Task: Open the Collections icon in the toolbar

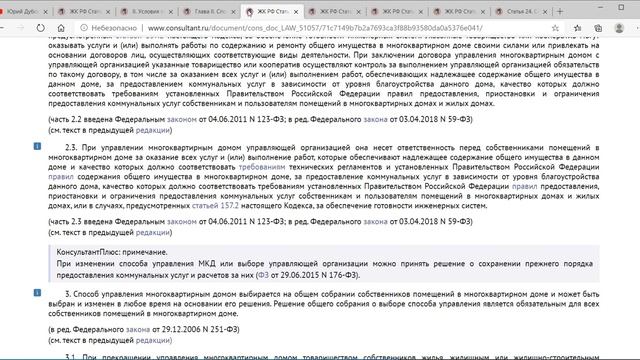Action: click(598, 28)
